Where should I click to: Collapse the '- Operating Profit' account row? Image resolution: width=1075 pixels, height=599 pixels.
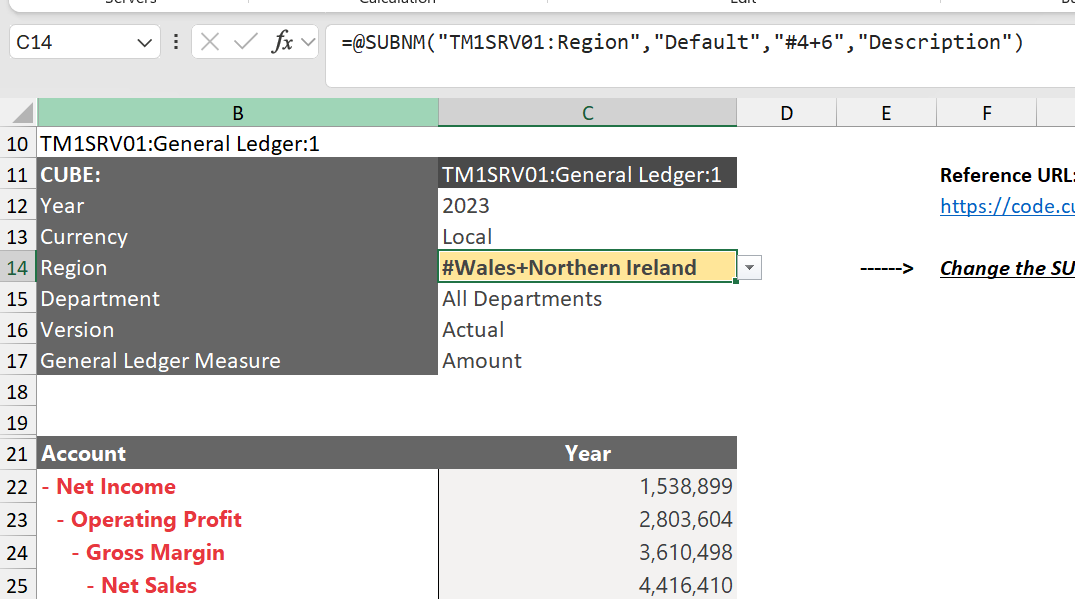click(x=61, y=519)
